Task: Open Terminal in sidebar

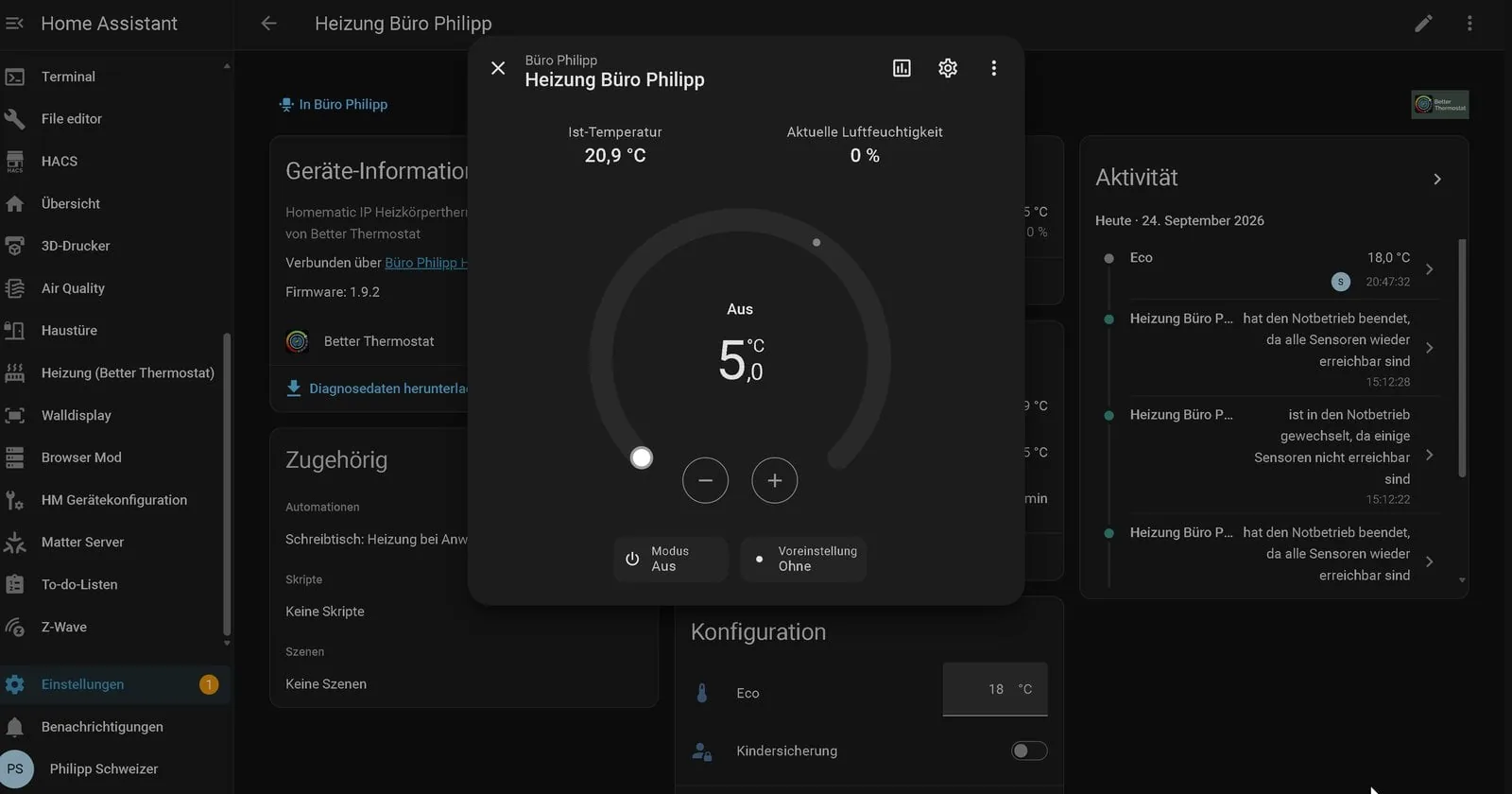Action: 113,77
